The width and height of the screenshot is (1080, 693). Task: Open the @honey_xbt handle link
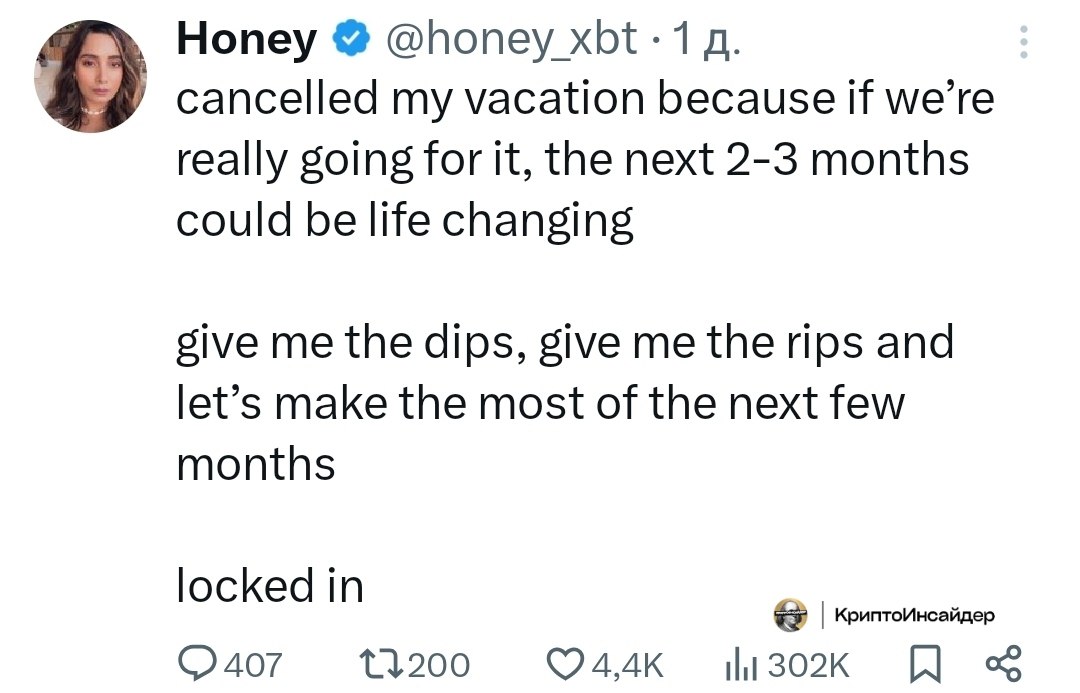click(511, 39)
